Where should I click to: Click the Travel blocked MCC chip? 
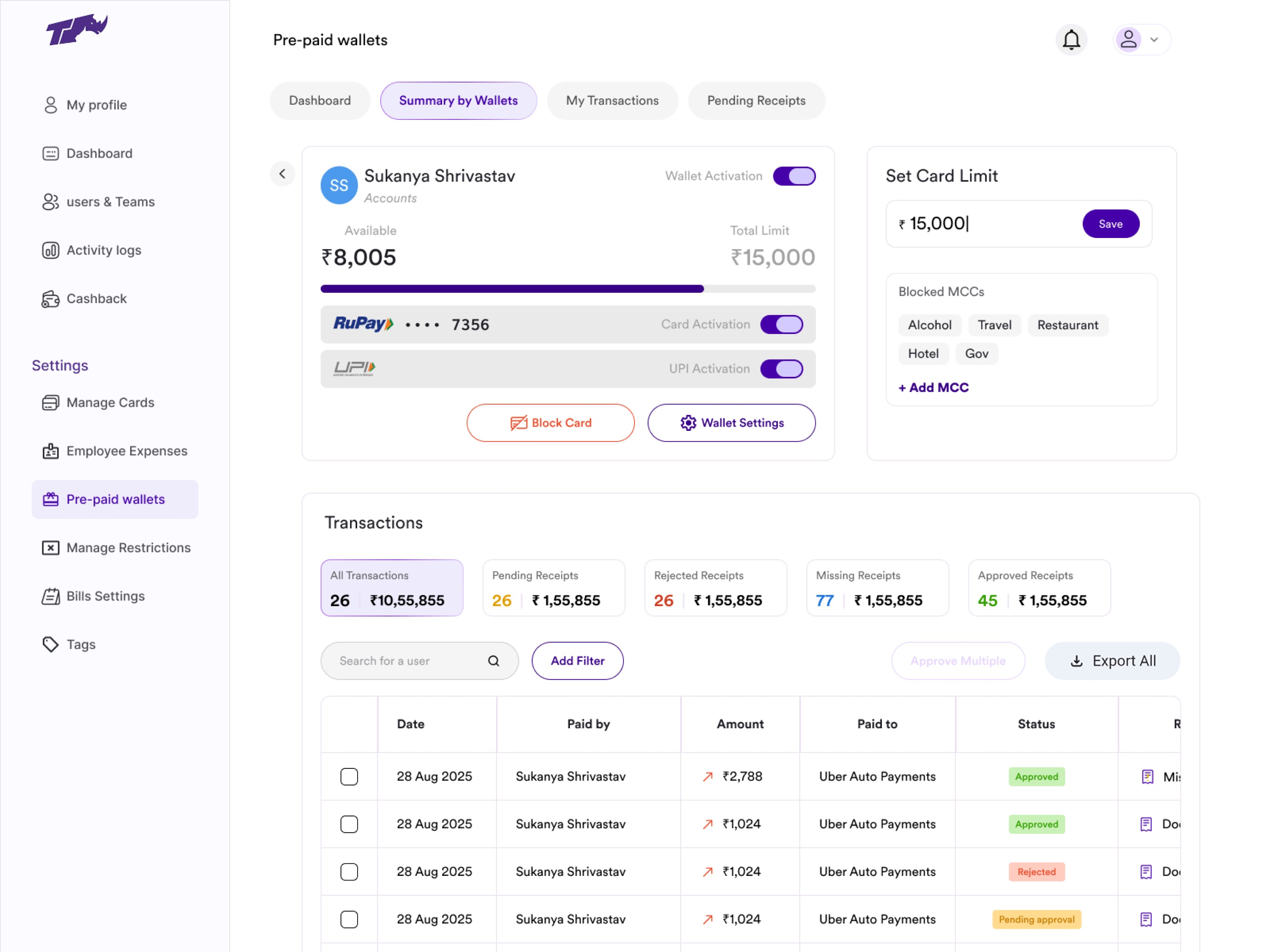[994, 325]
